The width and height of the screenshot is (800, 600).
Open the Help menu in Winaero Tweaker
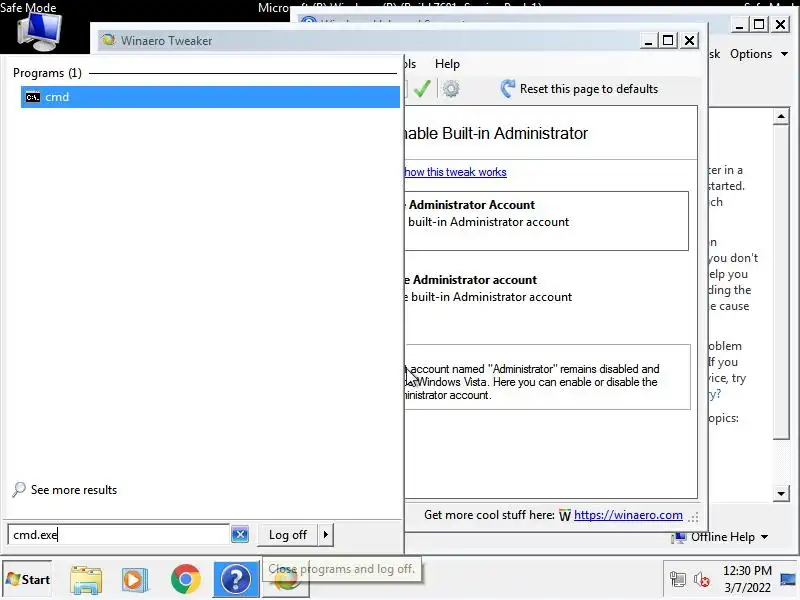click(447, 64)
